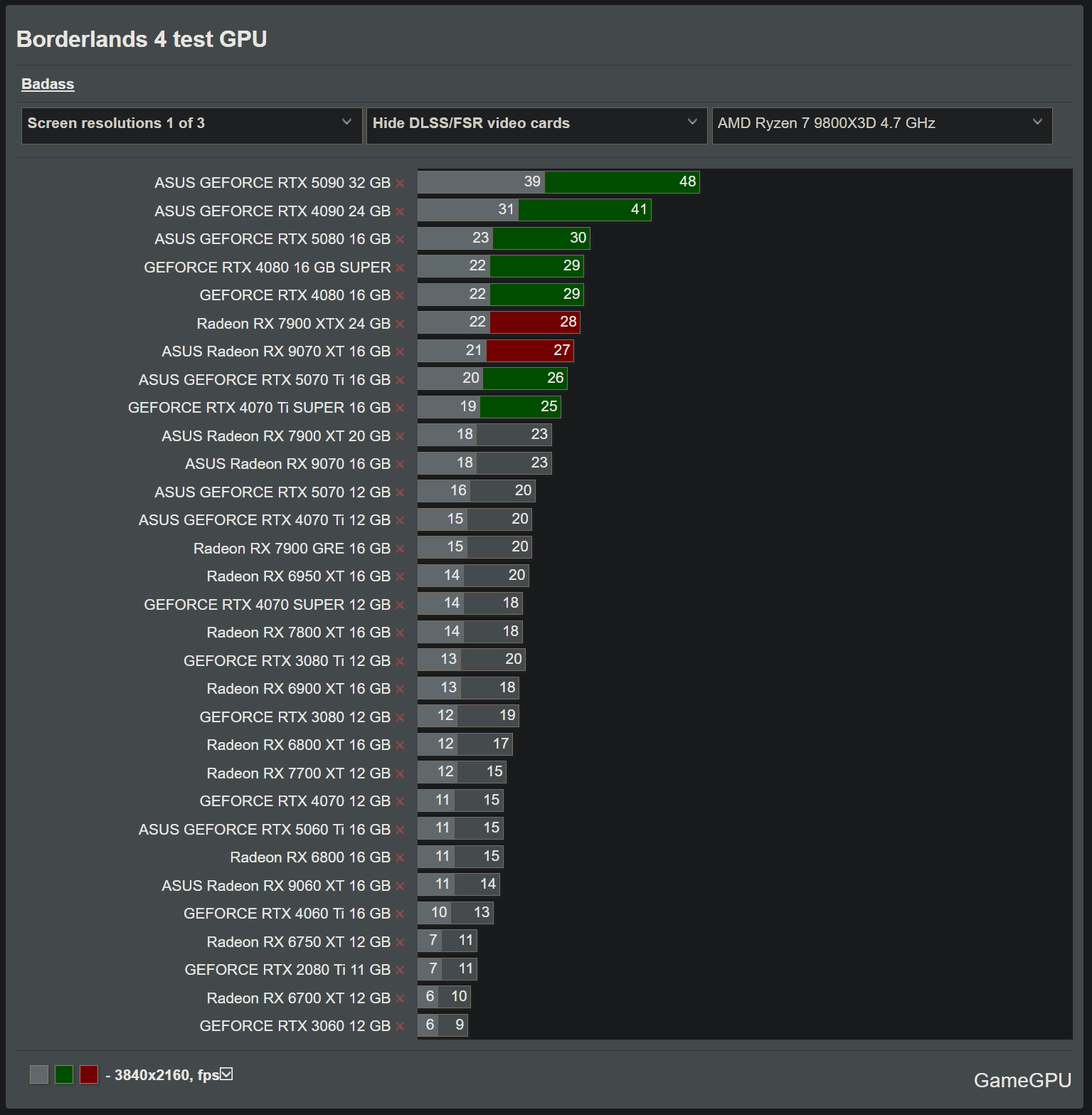Remove ASUS Radeon RX 7900 XT 20 GB
This screenshot has width=1092, height=1115.
401,436
